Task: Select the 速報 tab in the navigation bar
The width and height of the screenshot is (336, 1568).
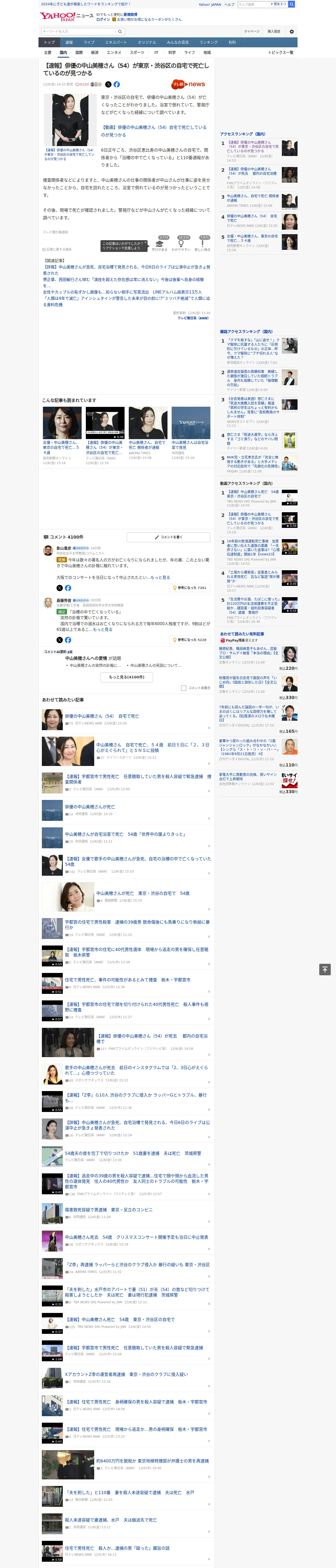Action: pos(69,43)
